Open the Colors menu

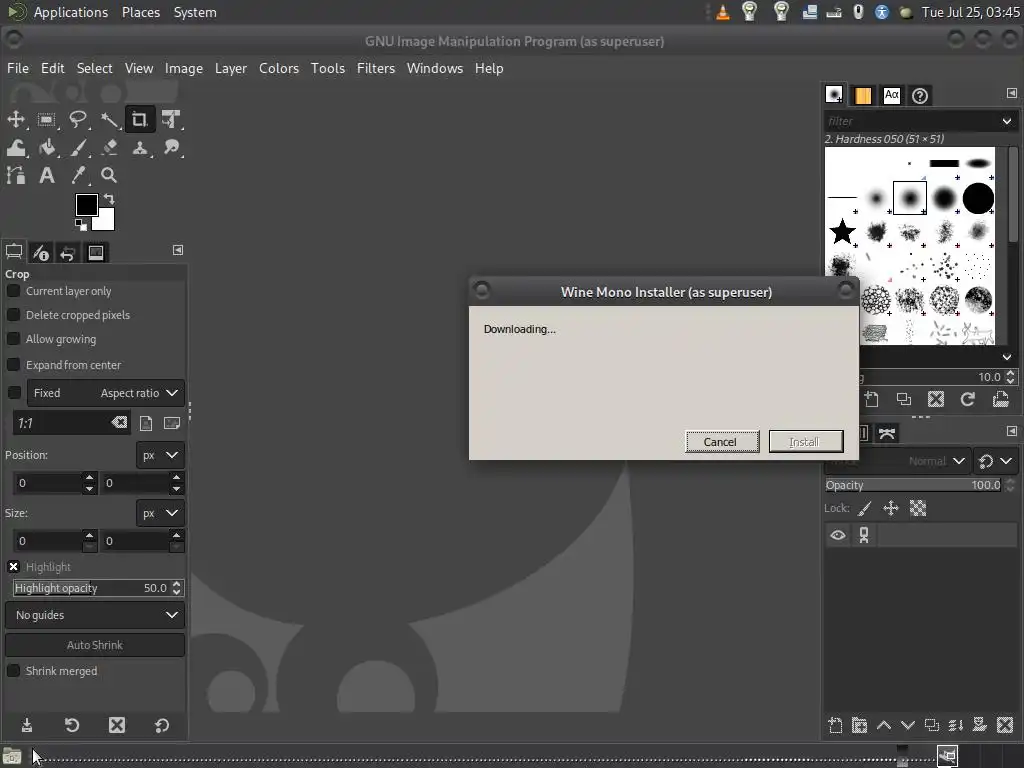tap(279, 68)
